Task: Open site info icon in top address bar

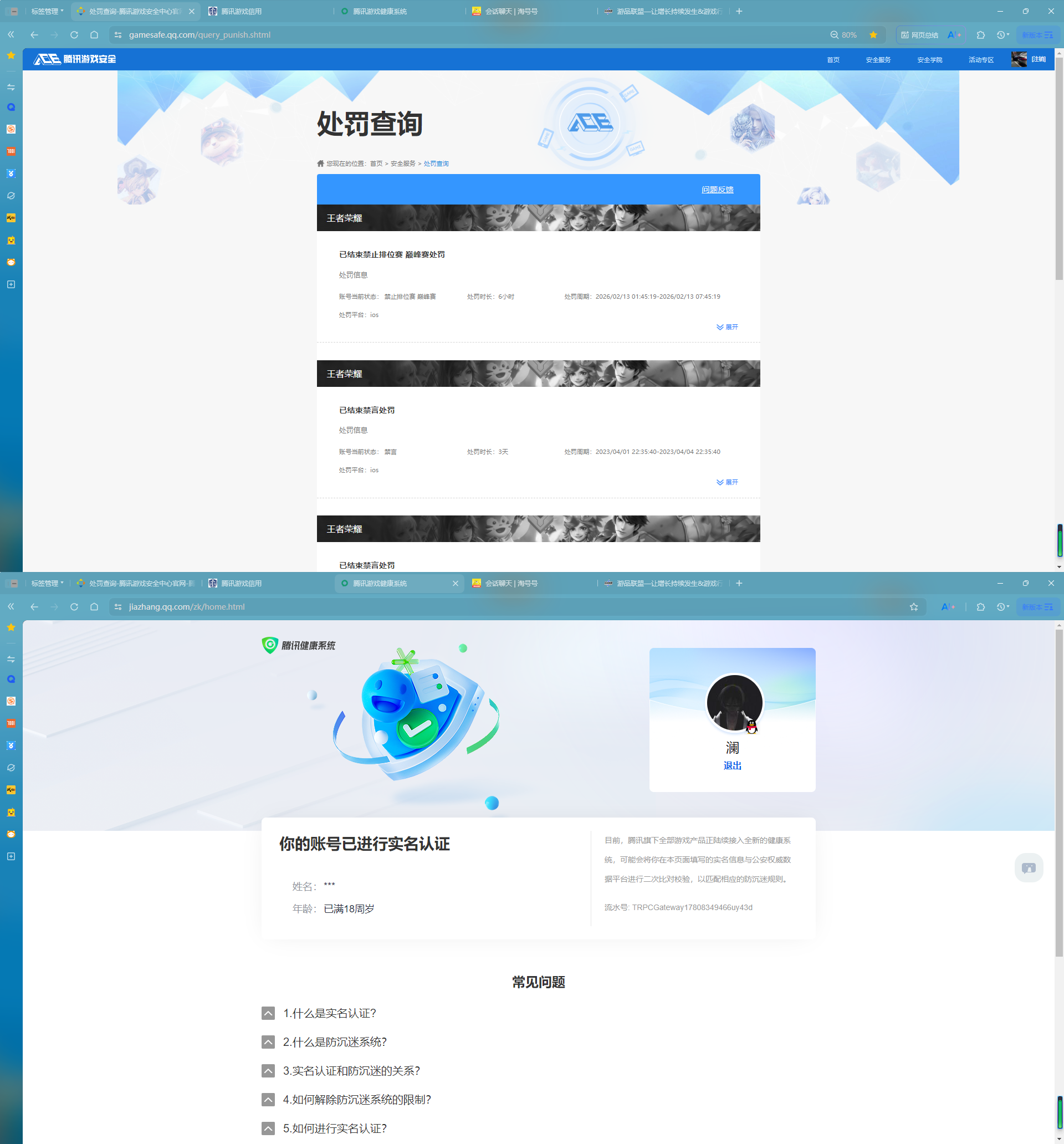Action: (x=118, y=35)
